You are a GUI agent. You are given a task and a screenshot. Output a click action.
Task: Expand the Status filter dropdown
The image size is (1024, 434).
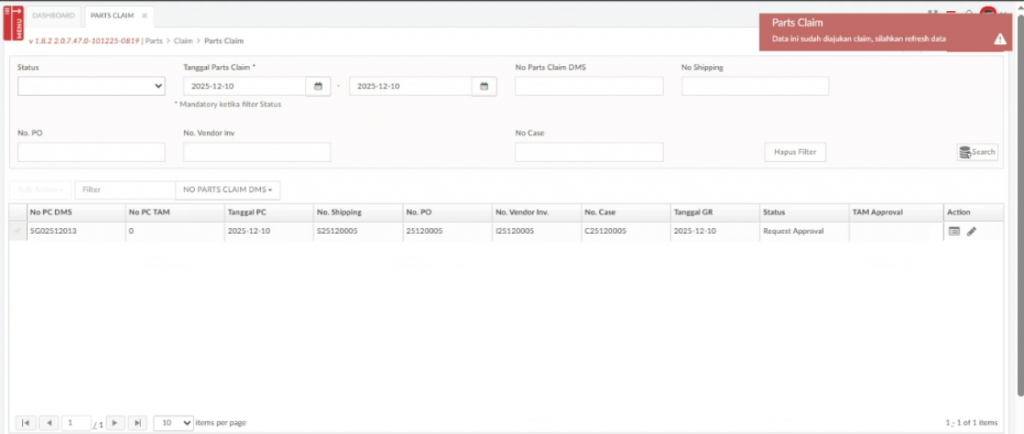91,86
